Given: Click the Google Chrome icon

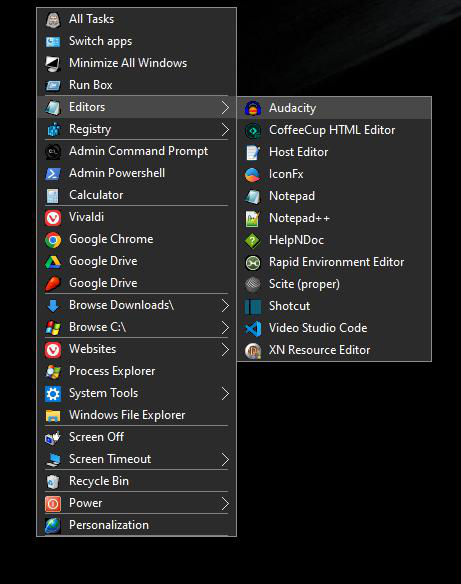Looking at the screenshot, I should 53,239.
